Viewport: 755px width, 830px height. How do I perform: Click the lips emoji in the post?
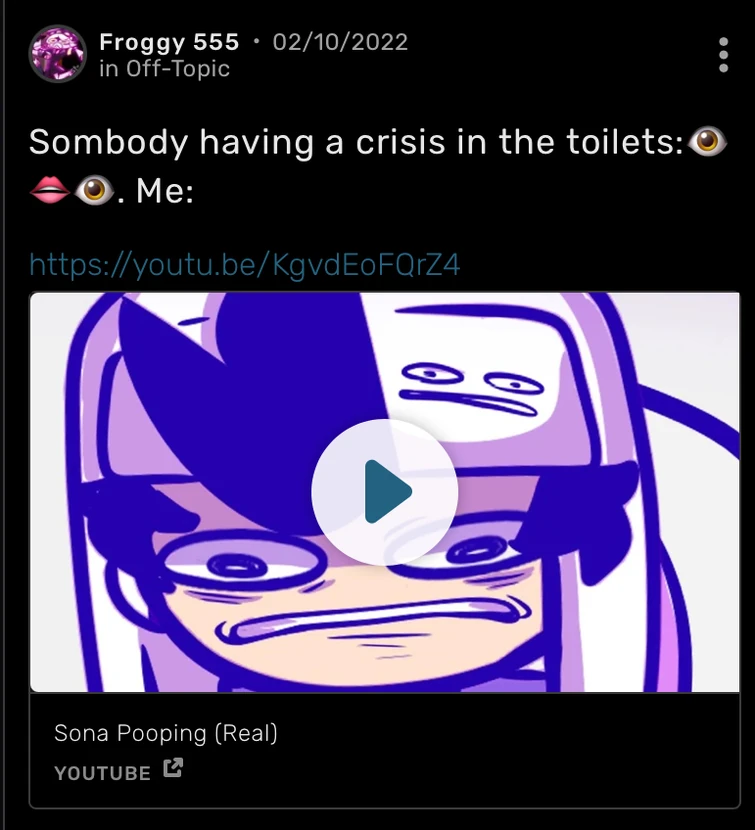tap(49, 188)
